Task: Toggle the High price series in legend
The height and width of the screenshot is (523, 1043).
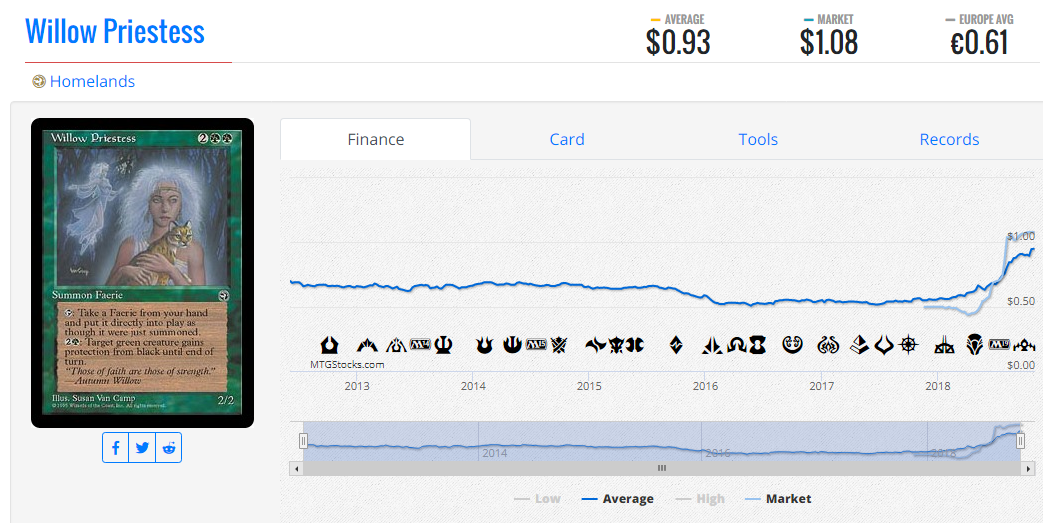Action: 700,498
